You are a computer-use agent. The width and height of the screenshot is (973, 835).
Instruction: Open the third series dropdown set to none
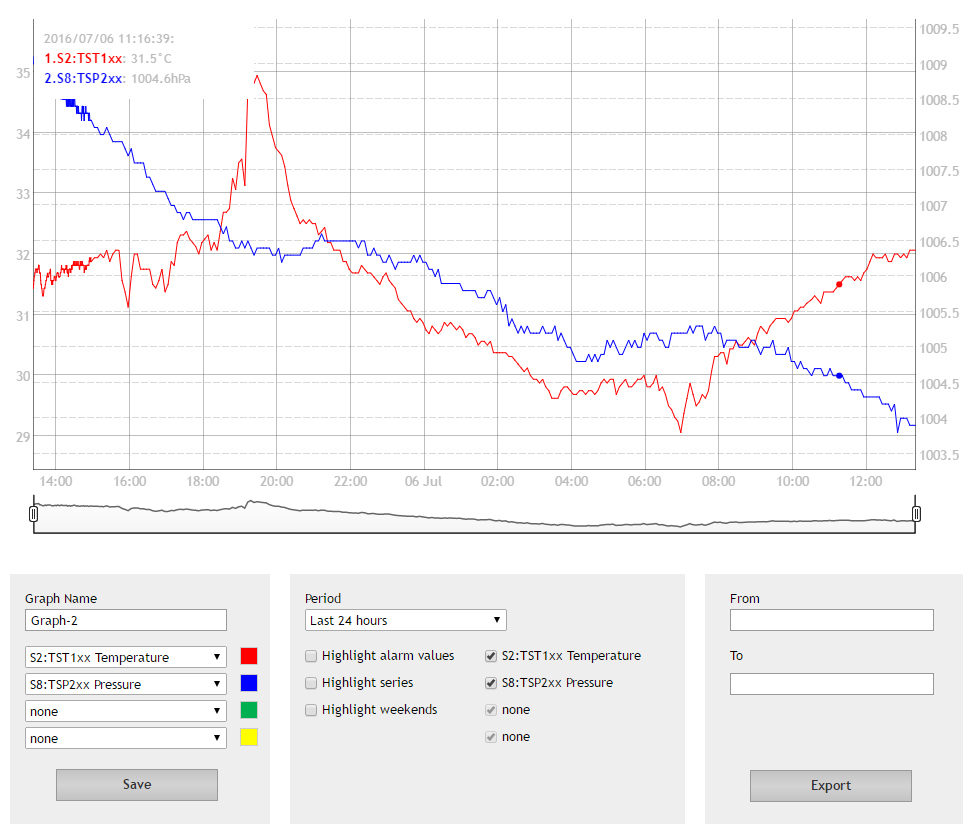point(126,711)
